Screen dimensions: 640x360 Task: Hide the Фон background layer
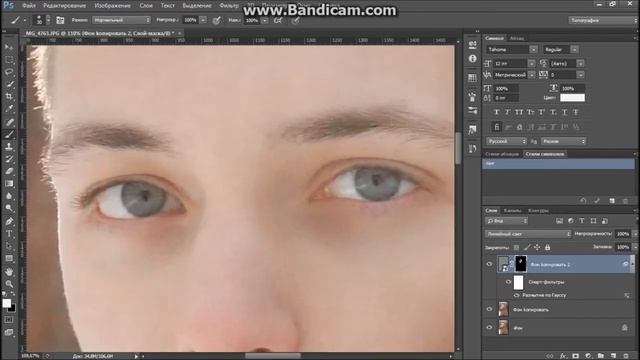tap(489, 327)
